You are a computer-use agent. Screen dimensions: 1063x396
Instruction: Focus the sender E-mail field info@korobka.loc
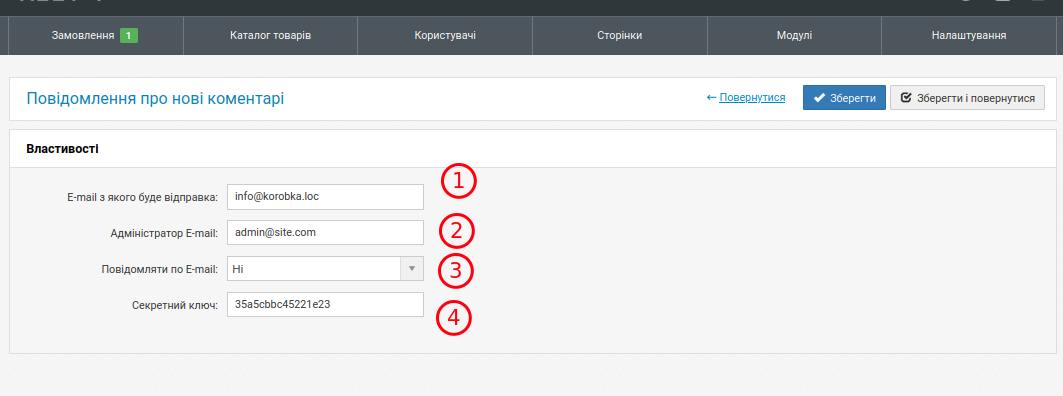(325, 197)
